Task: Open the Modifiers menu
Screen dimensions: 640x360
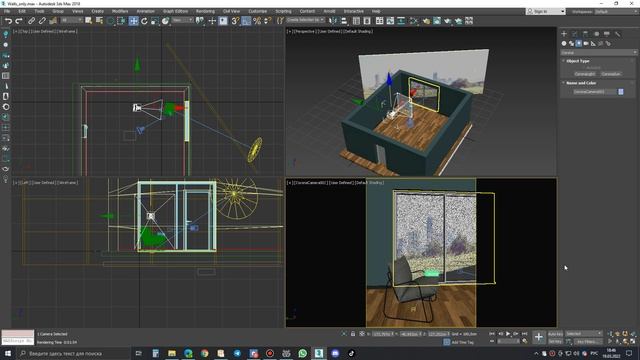Action: tap(120, 11)
